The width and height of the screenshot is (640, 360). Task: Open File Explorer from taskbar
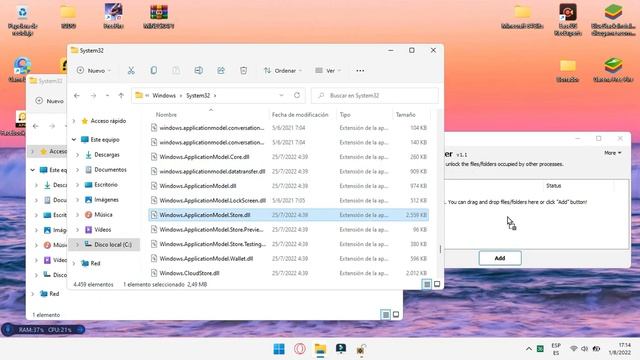pos(320,349)
